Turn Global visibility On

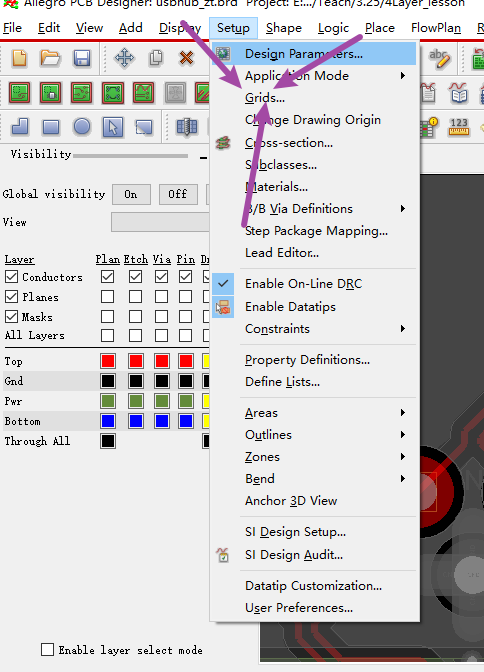[131, 194]
